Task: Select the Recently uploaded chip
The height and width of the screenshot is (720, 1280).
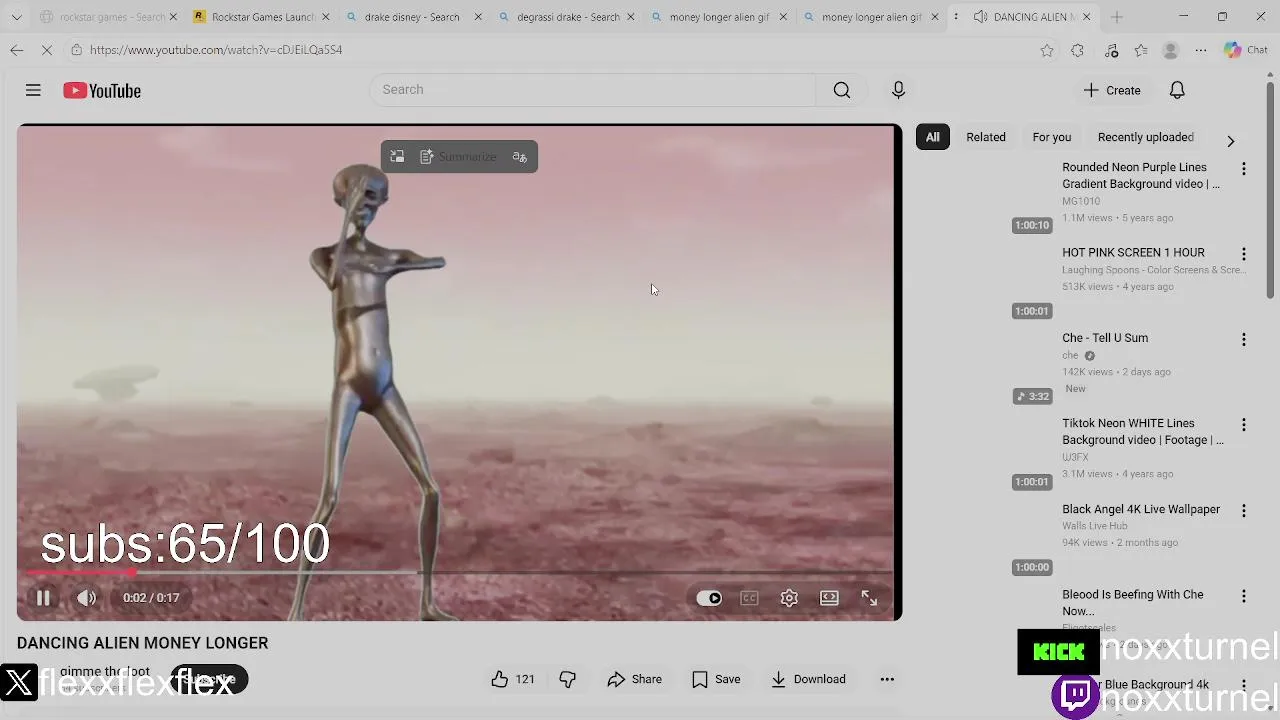Action: [x=1145, y=137]
